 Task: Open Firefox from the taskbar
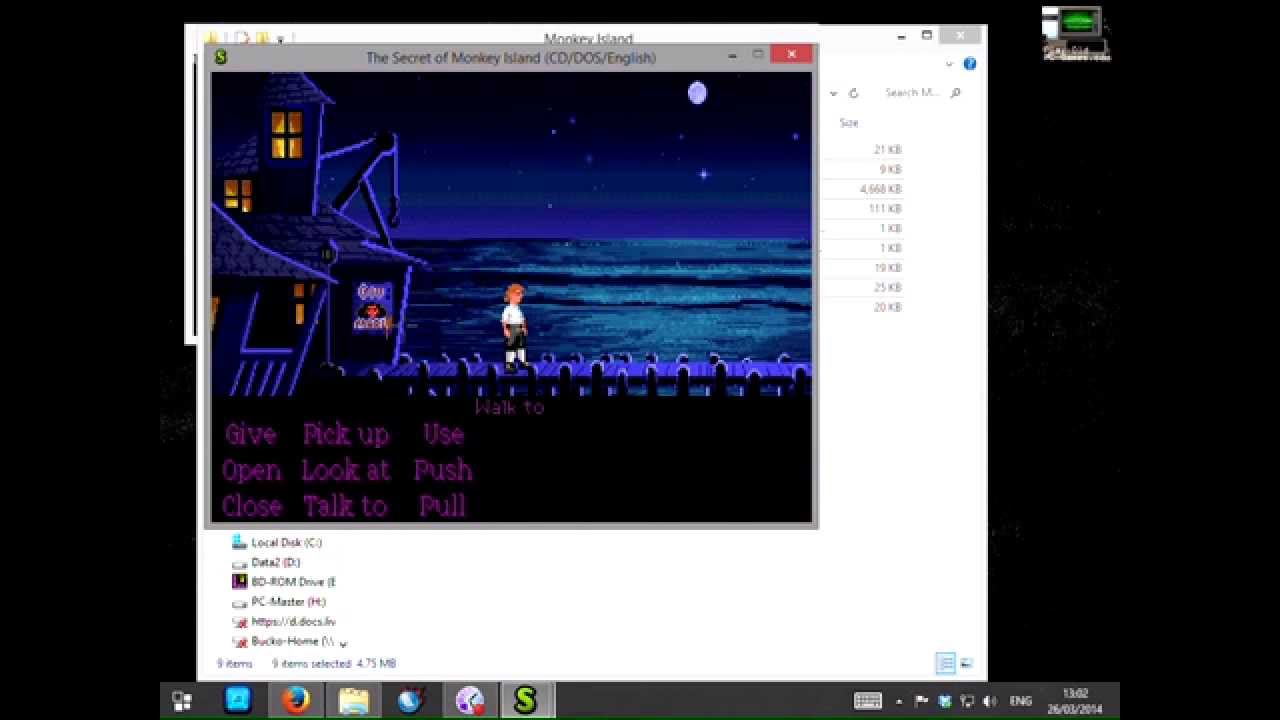pos(295,701)
